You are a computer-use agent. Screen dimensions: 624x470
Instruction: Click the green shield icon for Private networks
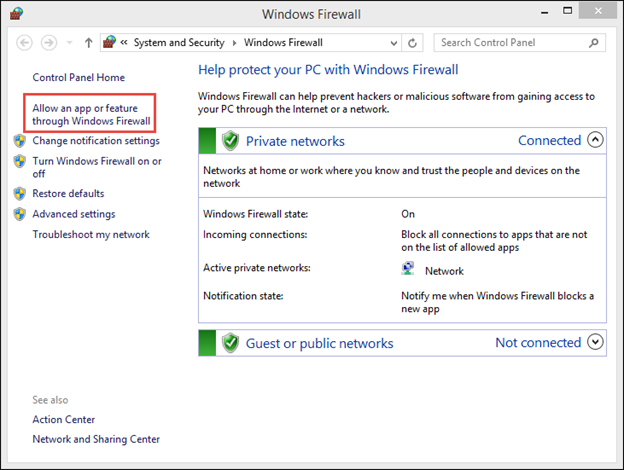click(x=230, y=140)
